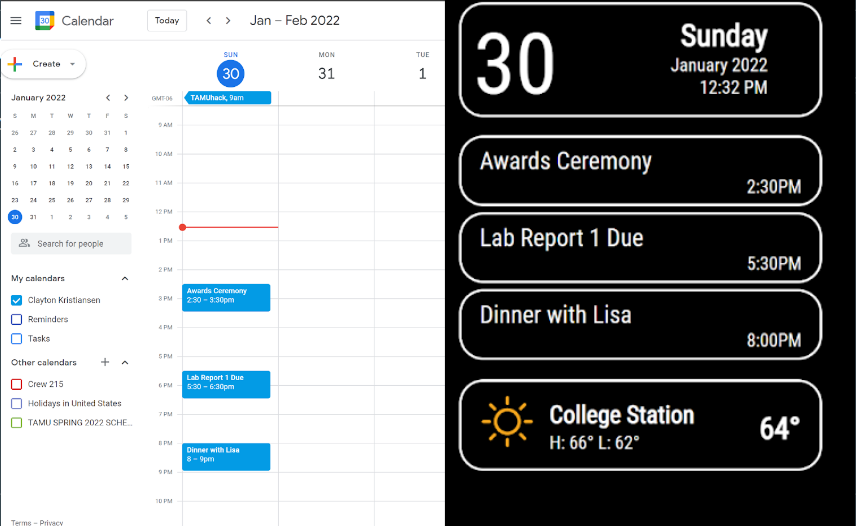The width and height of the screenshot is (856, 526).
Task: Open the Create button dropdown
Action: [72, 64]
